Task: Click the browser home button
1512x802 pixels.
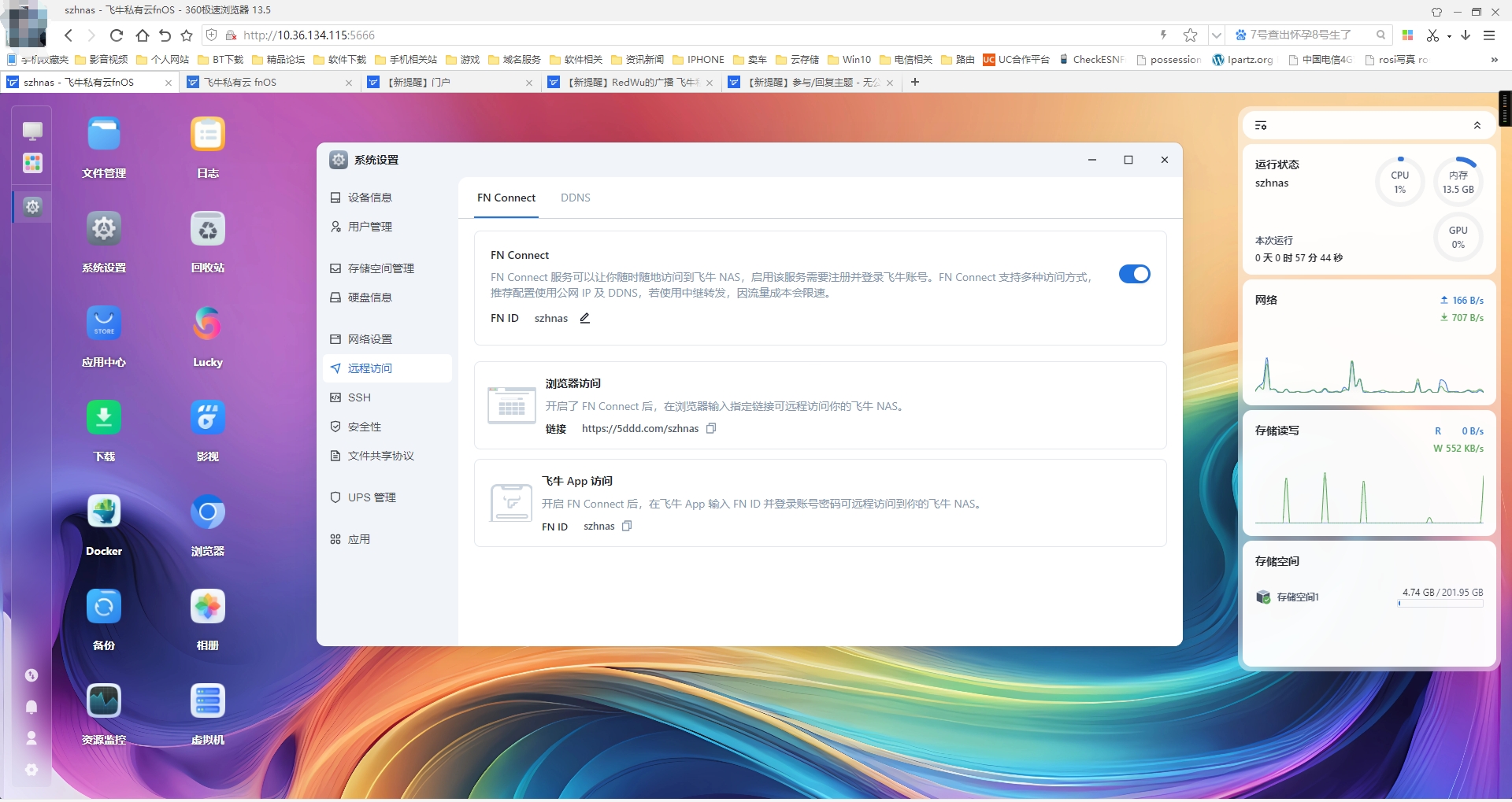Action: (142, 35)
